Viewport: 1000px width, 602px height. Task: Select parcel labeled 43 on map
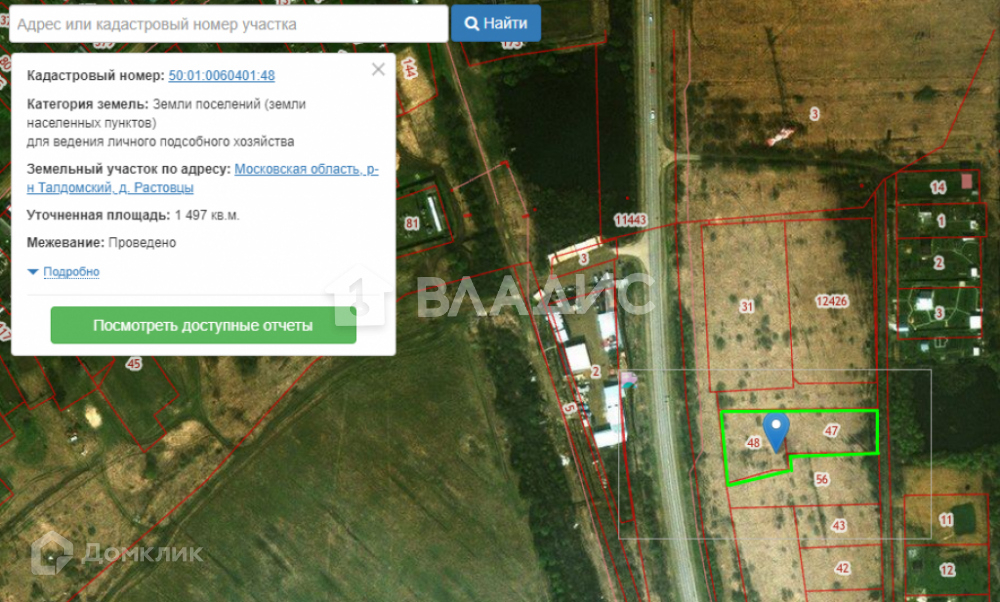(x=839, y=525)
